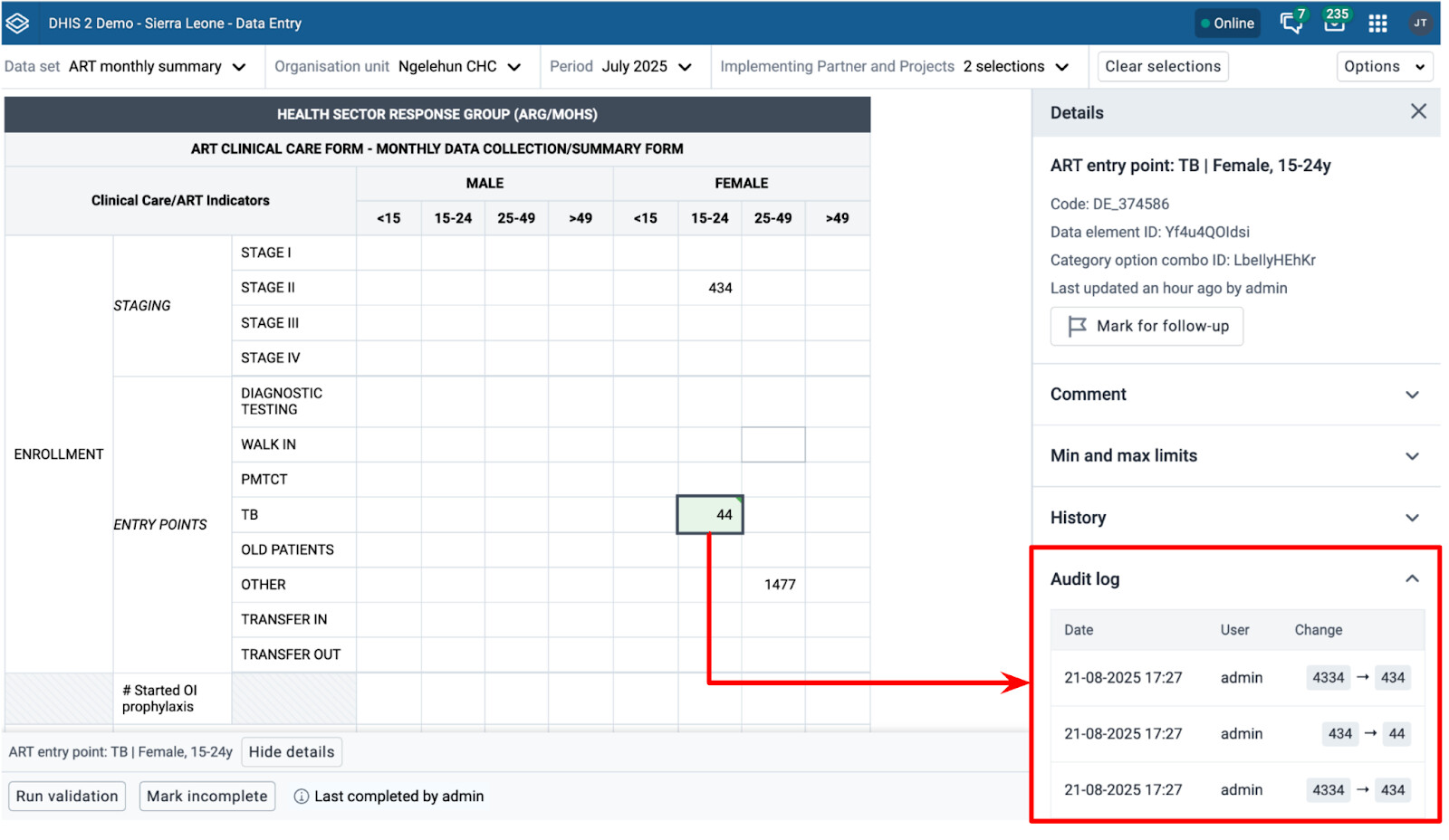This screenshot has height=840, width=1449.
Task: Open the messages icon in header
Action: (x=1291, y=24)
